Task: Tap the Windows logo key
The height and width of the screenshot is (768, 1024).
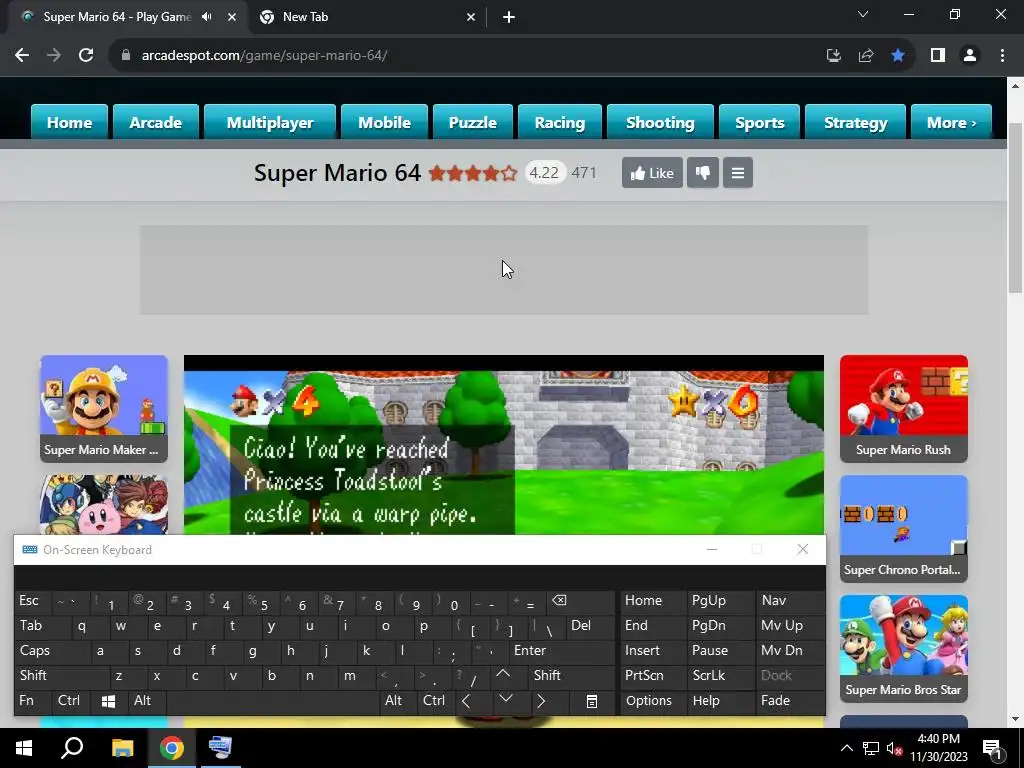Action: (x=108, y=701)
